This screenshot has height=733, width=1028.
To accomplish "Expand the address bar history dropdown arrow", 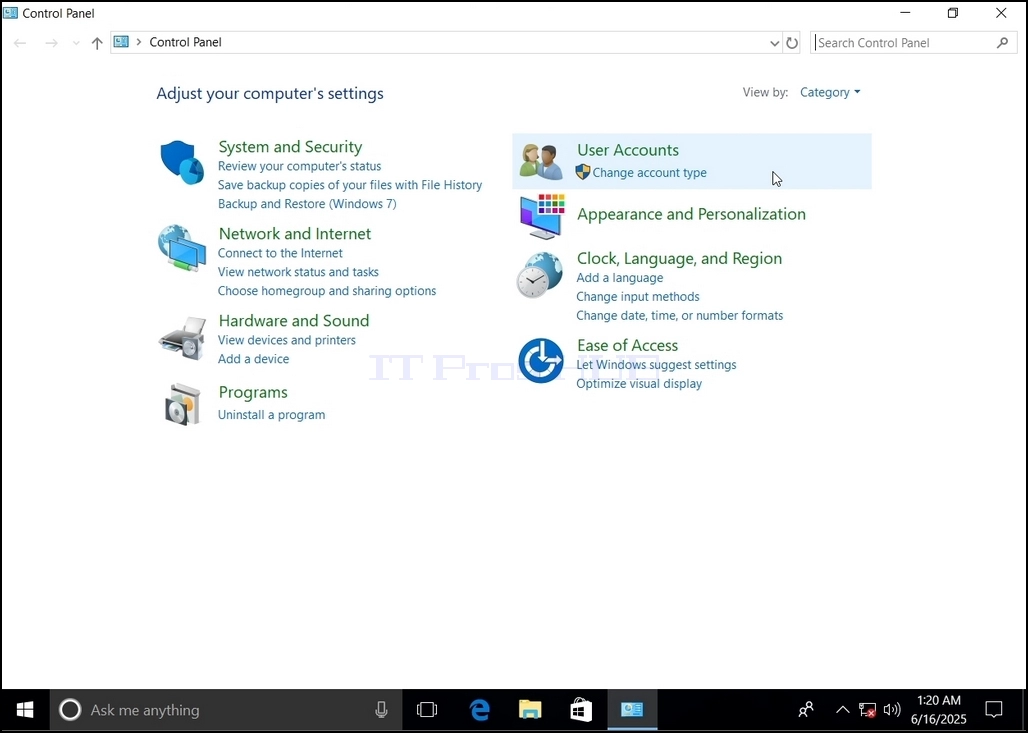I will 774,43.
